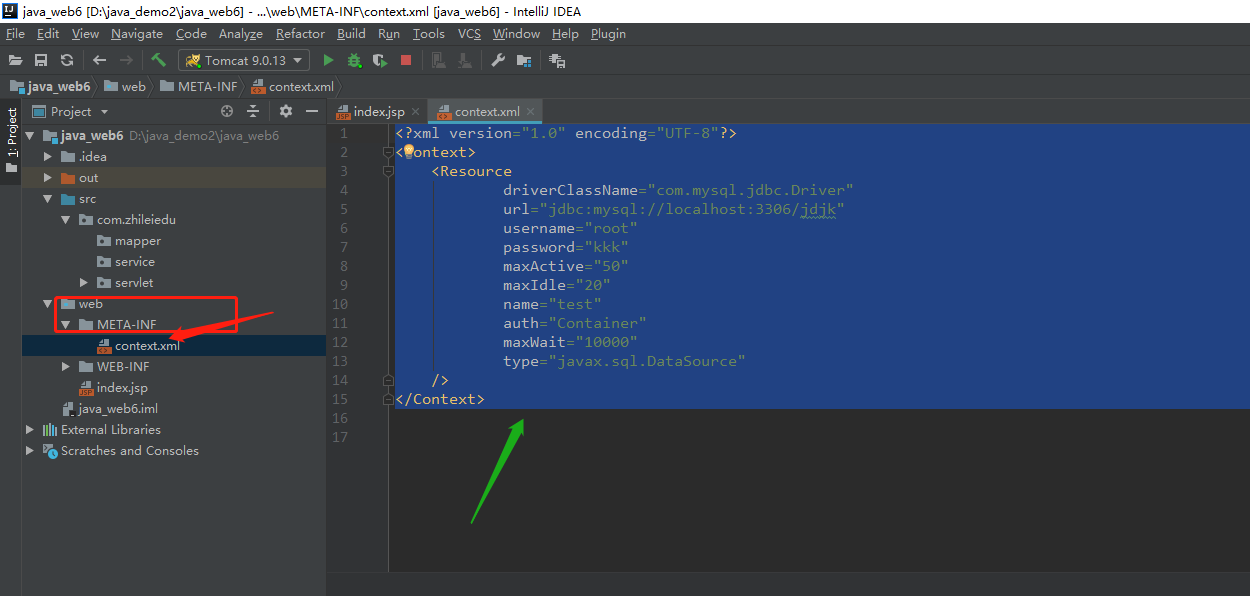Open Project Structure icon
1250x596 pixels.
[x=523, y=60]
